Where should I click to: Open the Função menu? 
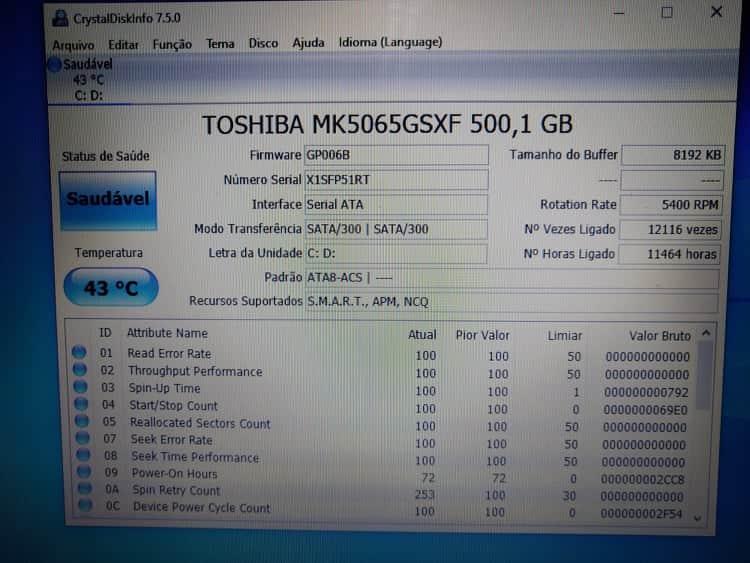point(172,44)
